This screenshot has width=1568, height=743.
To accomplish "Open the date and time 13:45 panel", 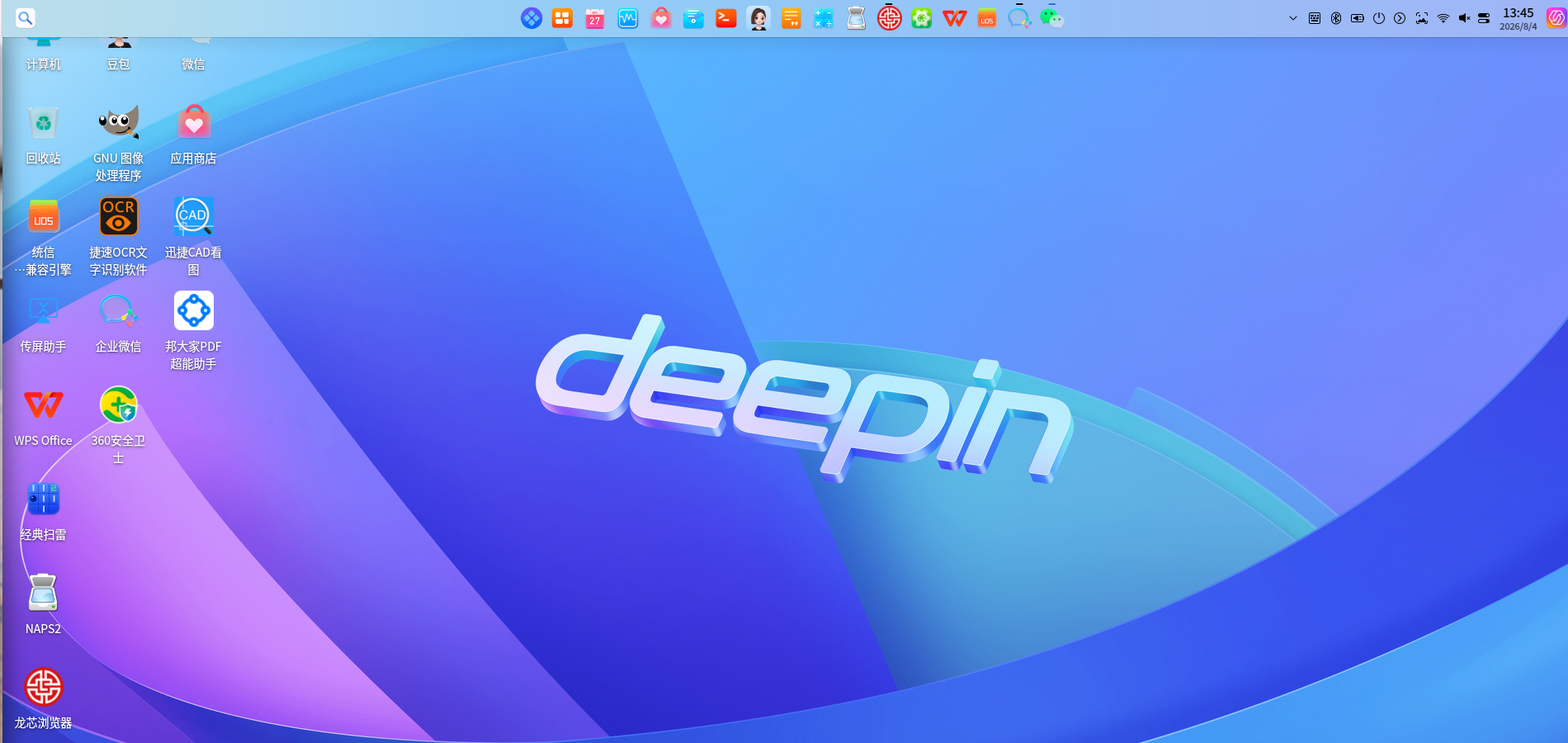I will (1518, 18).
